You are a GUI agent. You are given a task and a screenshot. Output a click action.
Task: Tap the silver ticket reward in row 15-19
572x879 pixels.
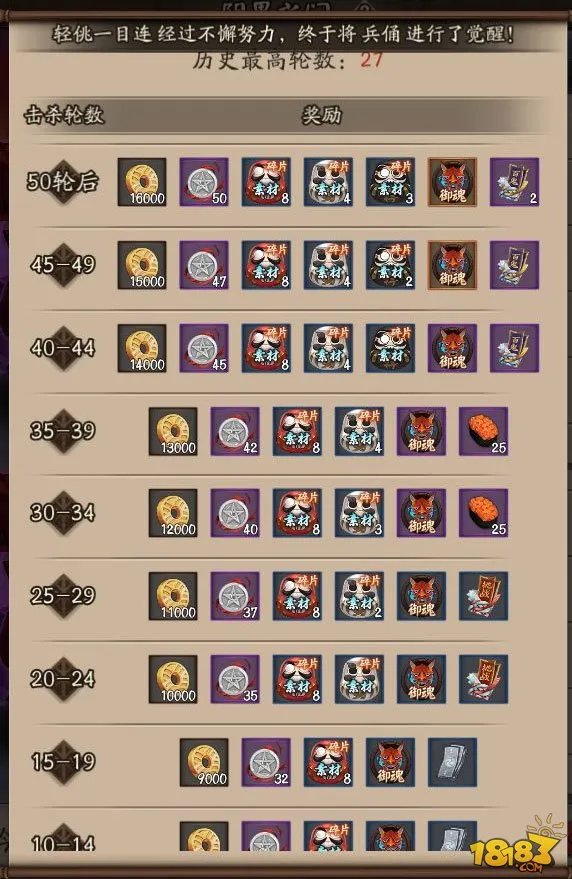[x=453, y=762]
